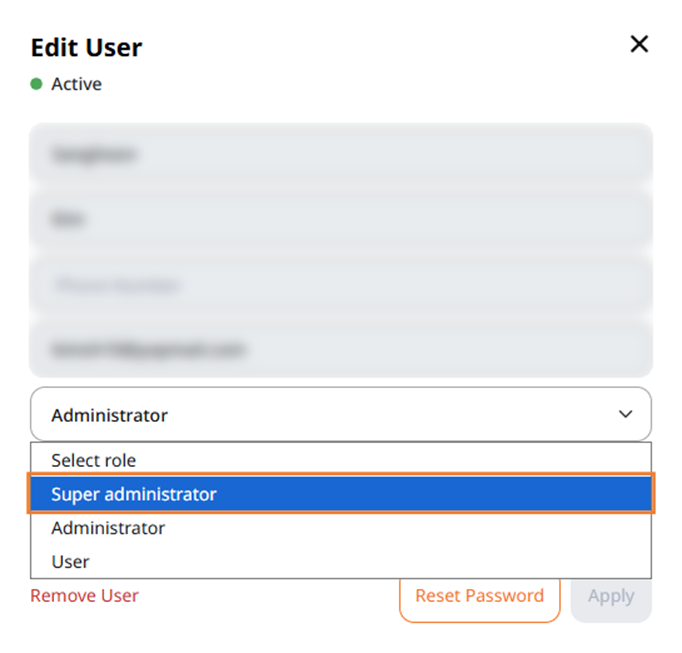
Task: Click the Active status label
Action: [x=77, y=84]
